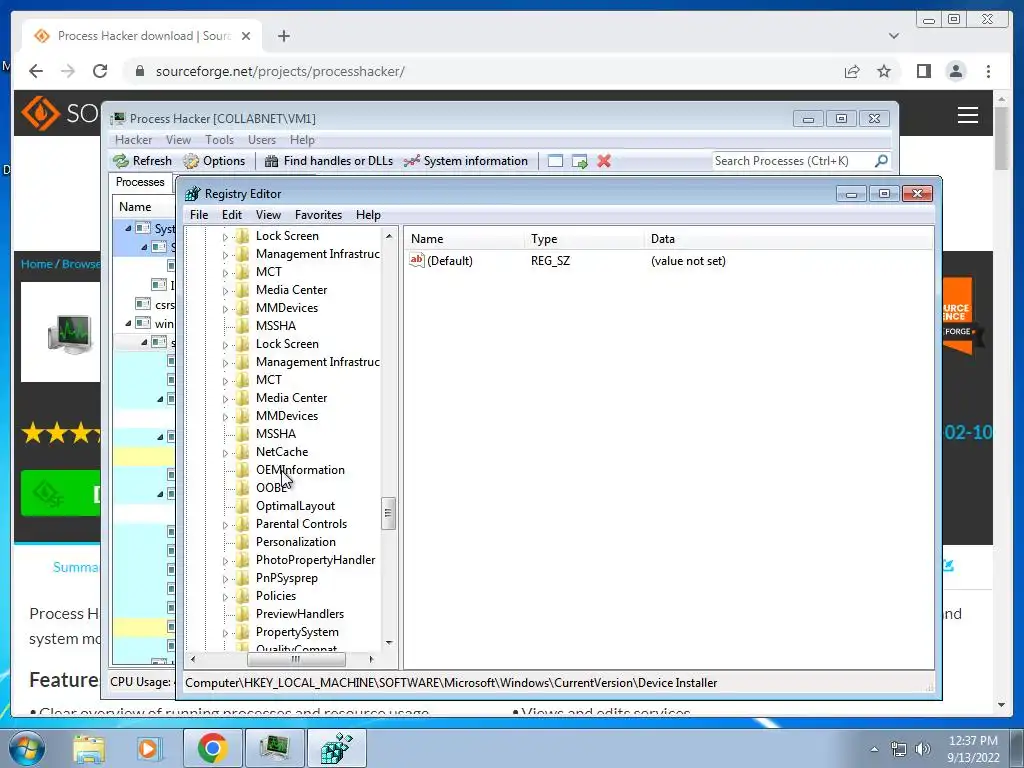Click the Windows Start button
The width and height of the screenshot is (1024, 768).
(x=26, y=748)
